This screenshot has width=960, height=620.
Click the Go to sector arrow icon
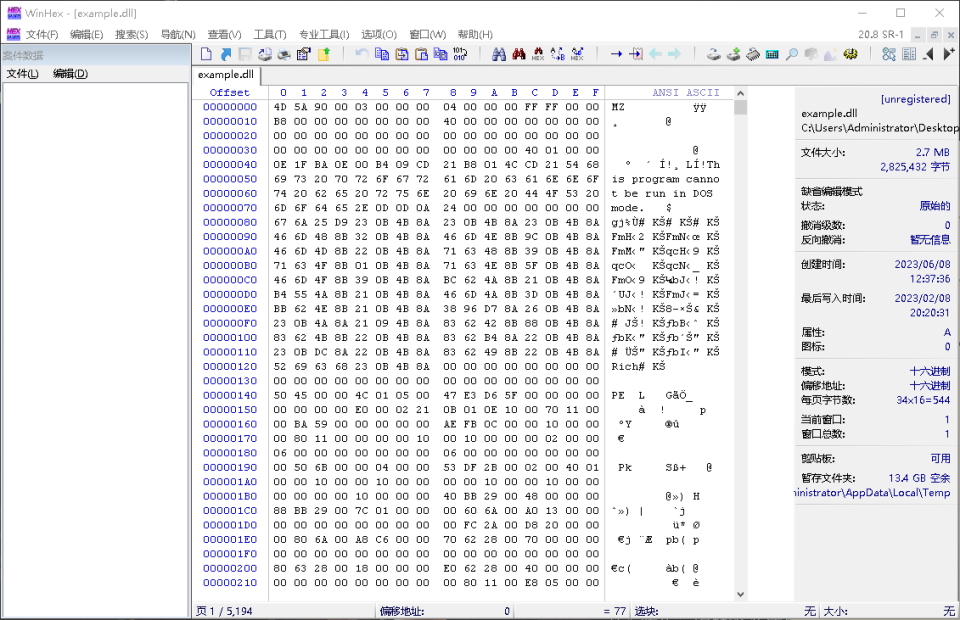click(636, 54)
